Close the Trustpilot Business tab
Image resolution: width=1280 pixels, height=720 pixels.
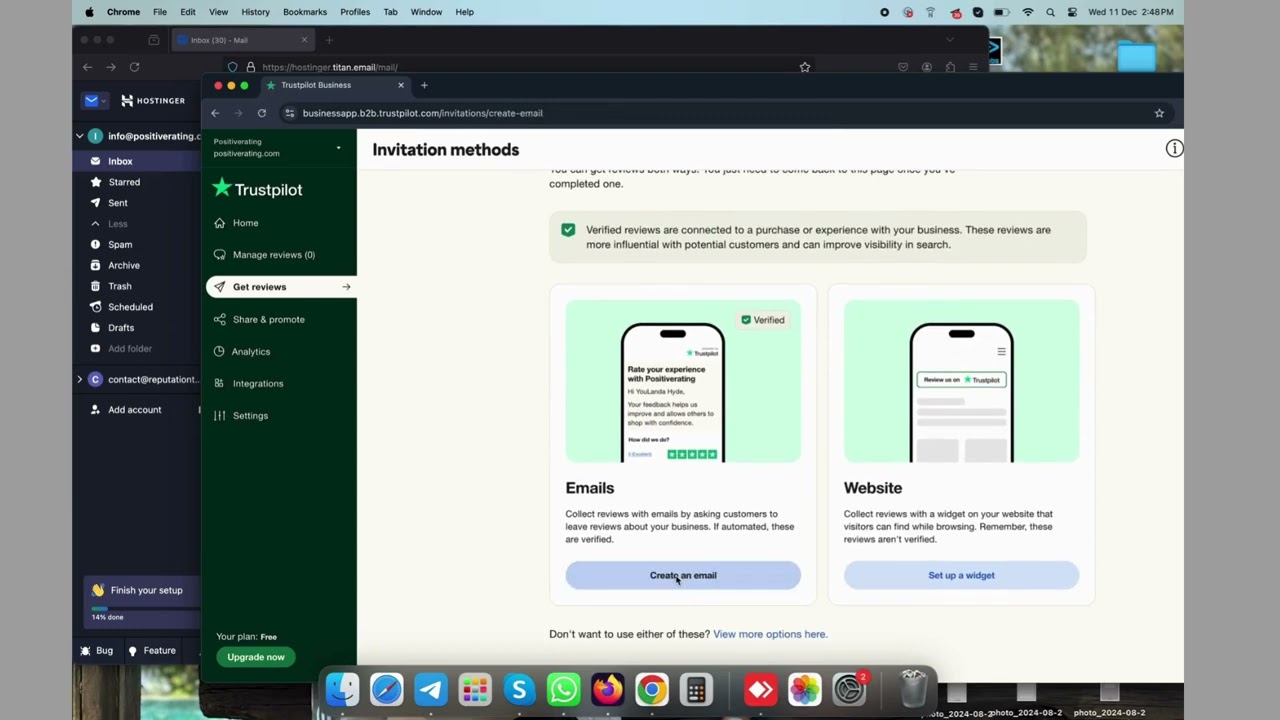click(401, 85)
